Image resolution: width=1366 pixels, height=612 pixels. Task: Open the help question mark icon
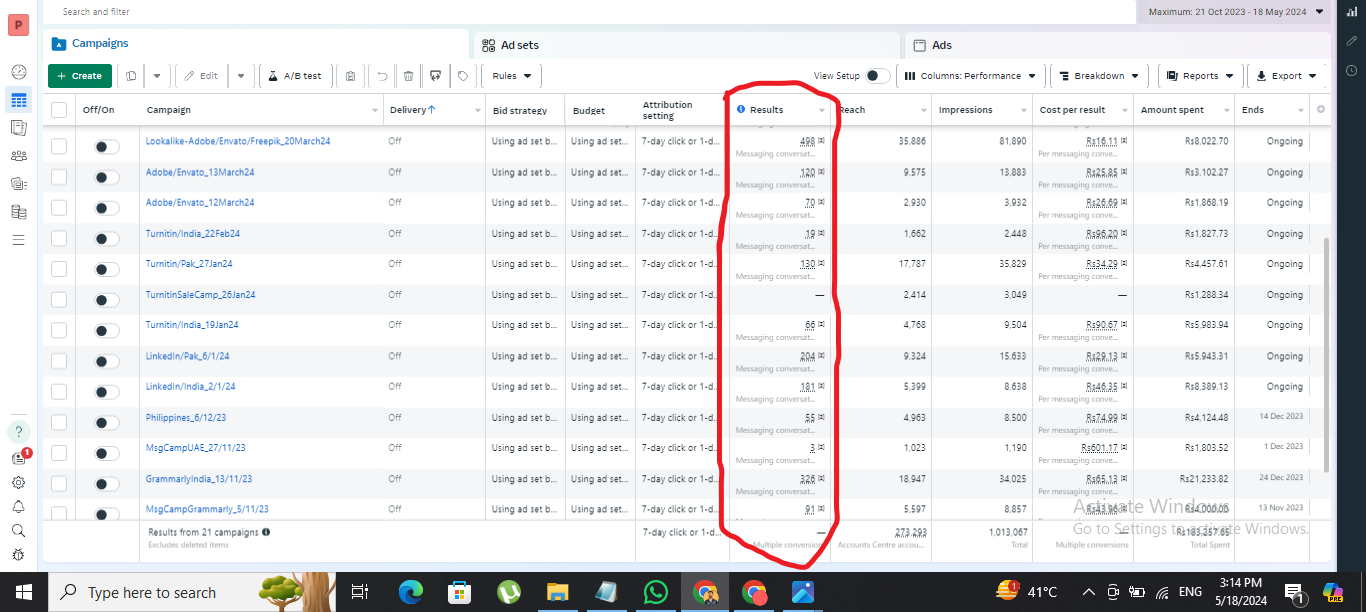coord(18,432)
